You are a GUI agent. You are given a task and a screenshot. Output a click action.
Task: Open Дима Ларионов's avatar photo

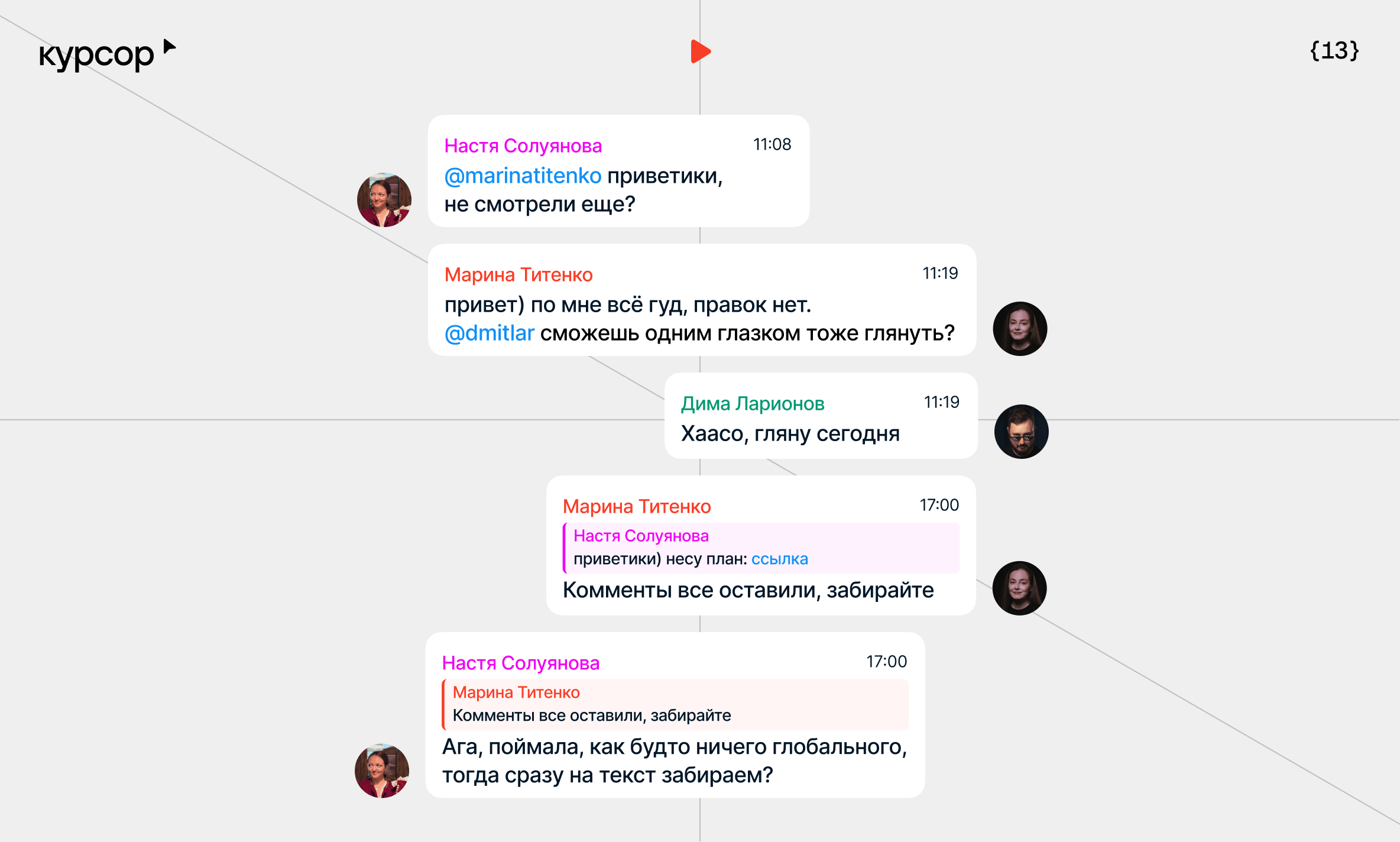(x=1021, y=432)
